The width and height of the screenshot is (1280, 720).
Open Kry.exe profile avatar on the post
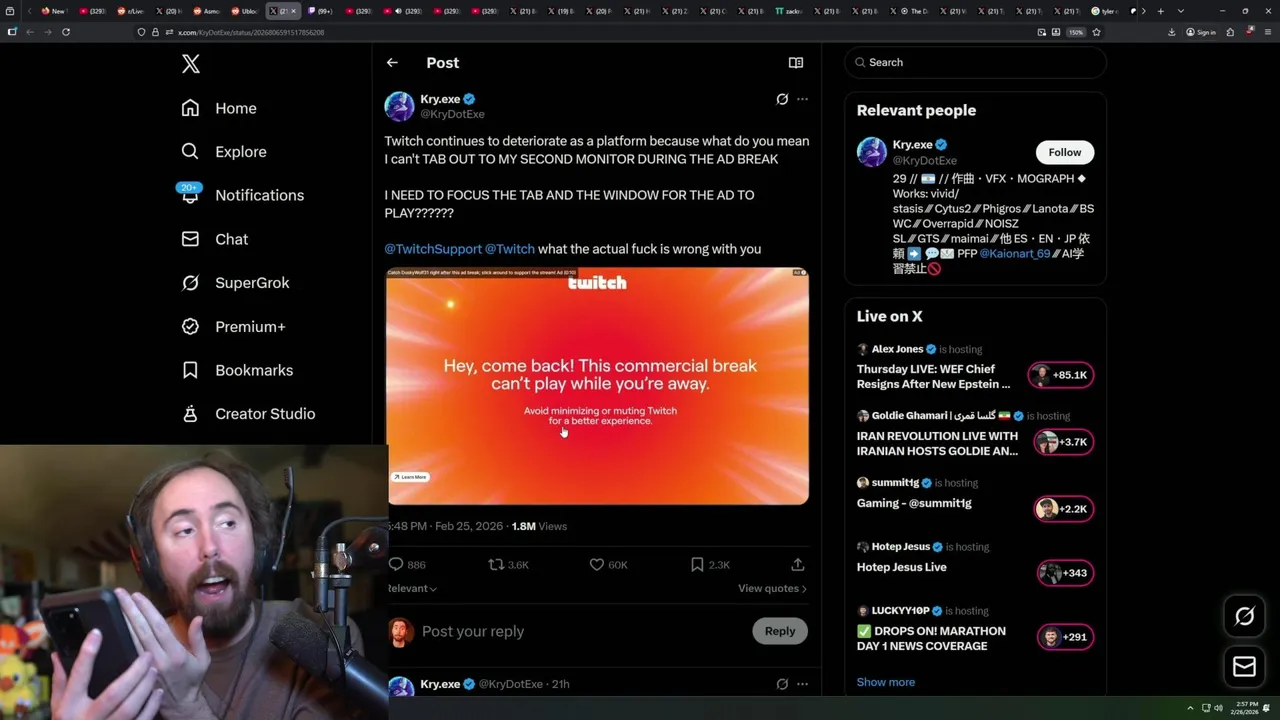click(399, 106)
